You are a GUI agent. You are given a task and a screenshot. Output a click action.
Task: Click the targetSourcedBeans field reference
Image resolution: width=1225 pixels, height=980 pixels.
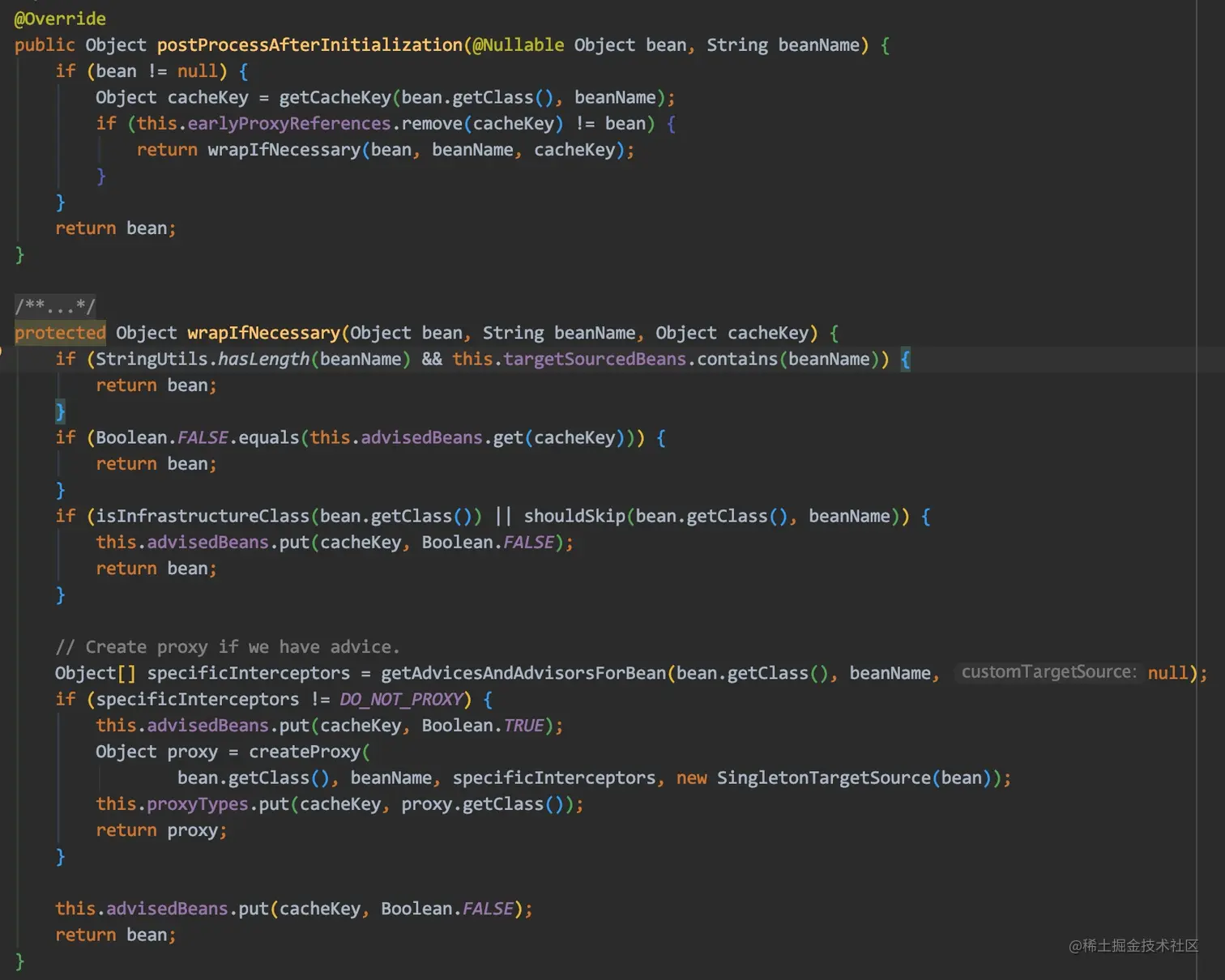pos(594,359)
